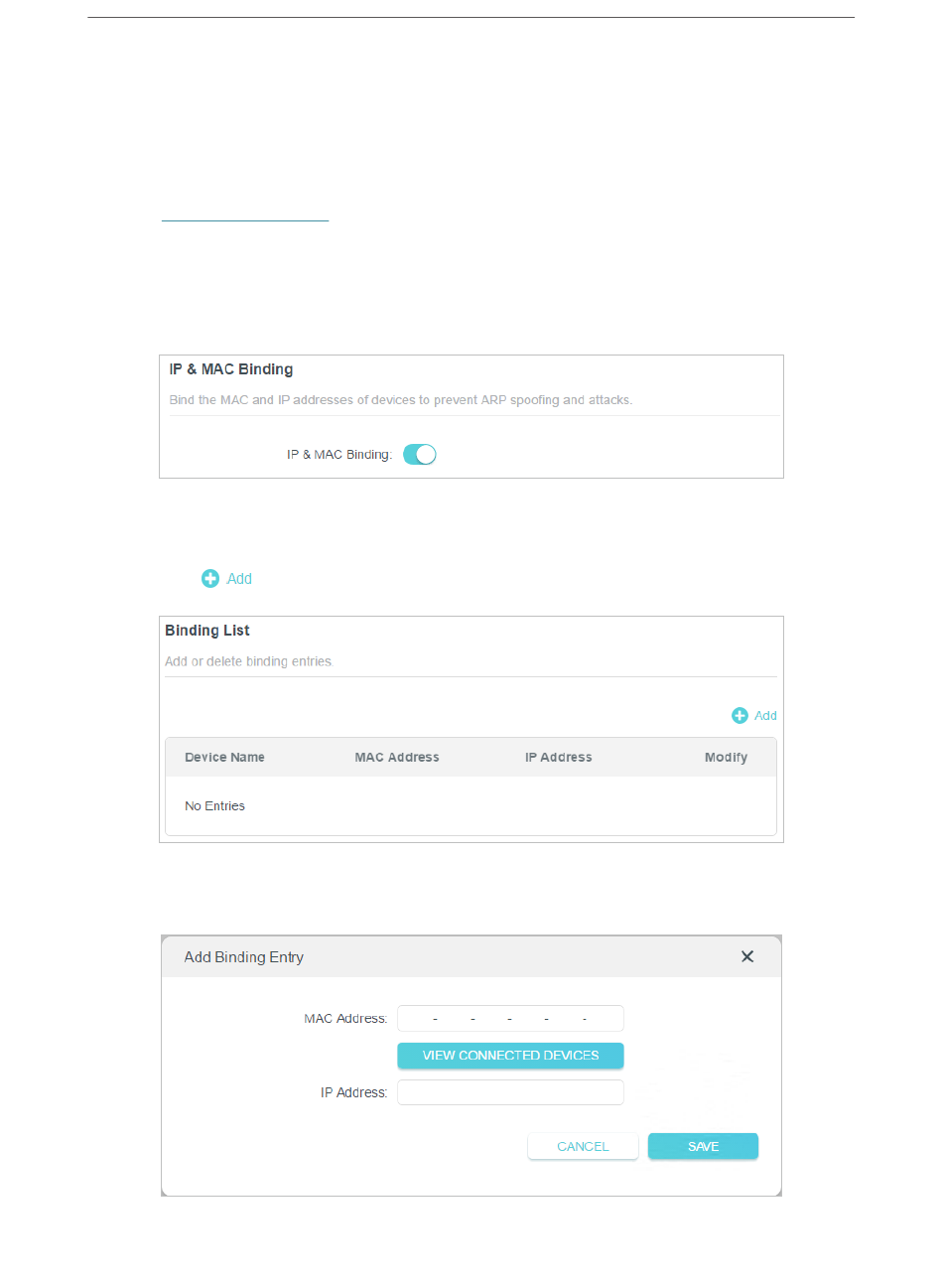Click the Add label above Binding List panel
Screen dimensions: 943x1288
(239, 579)
